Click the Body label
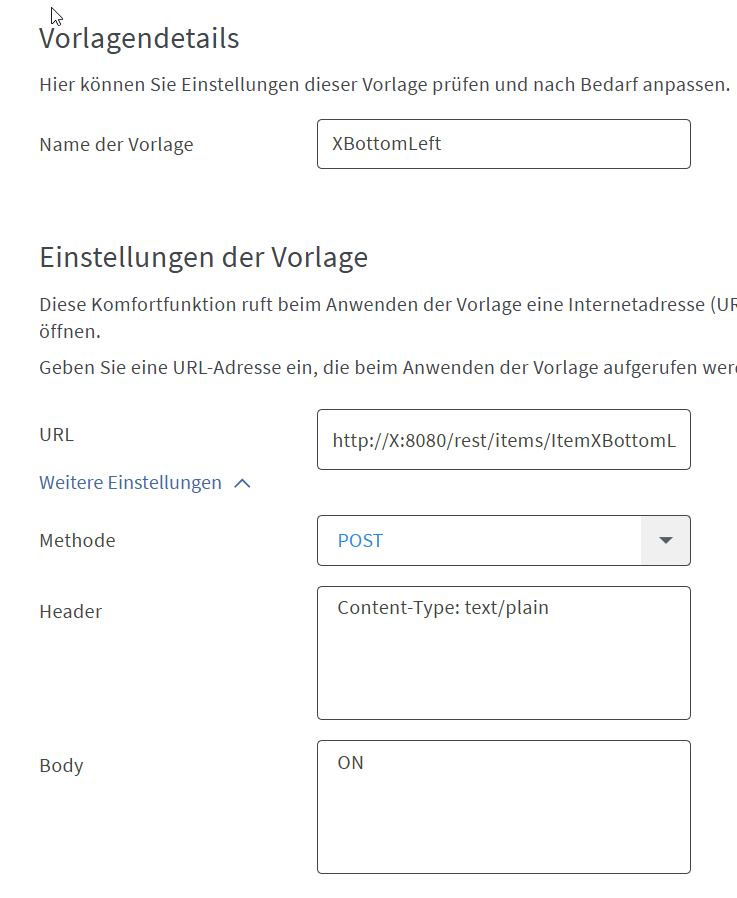The height and width of the screenshot is (898, 737). pyautogui.click(x=61, y=766)
